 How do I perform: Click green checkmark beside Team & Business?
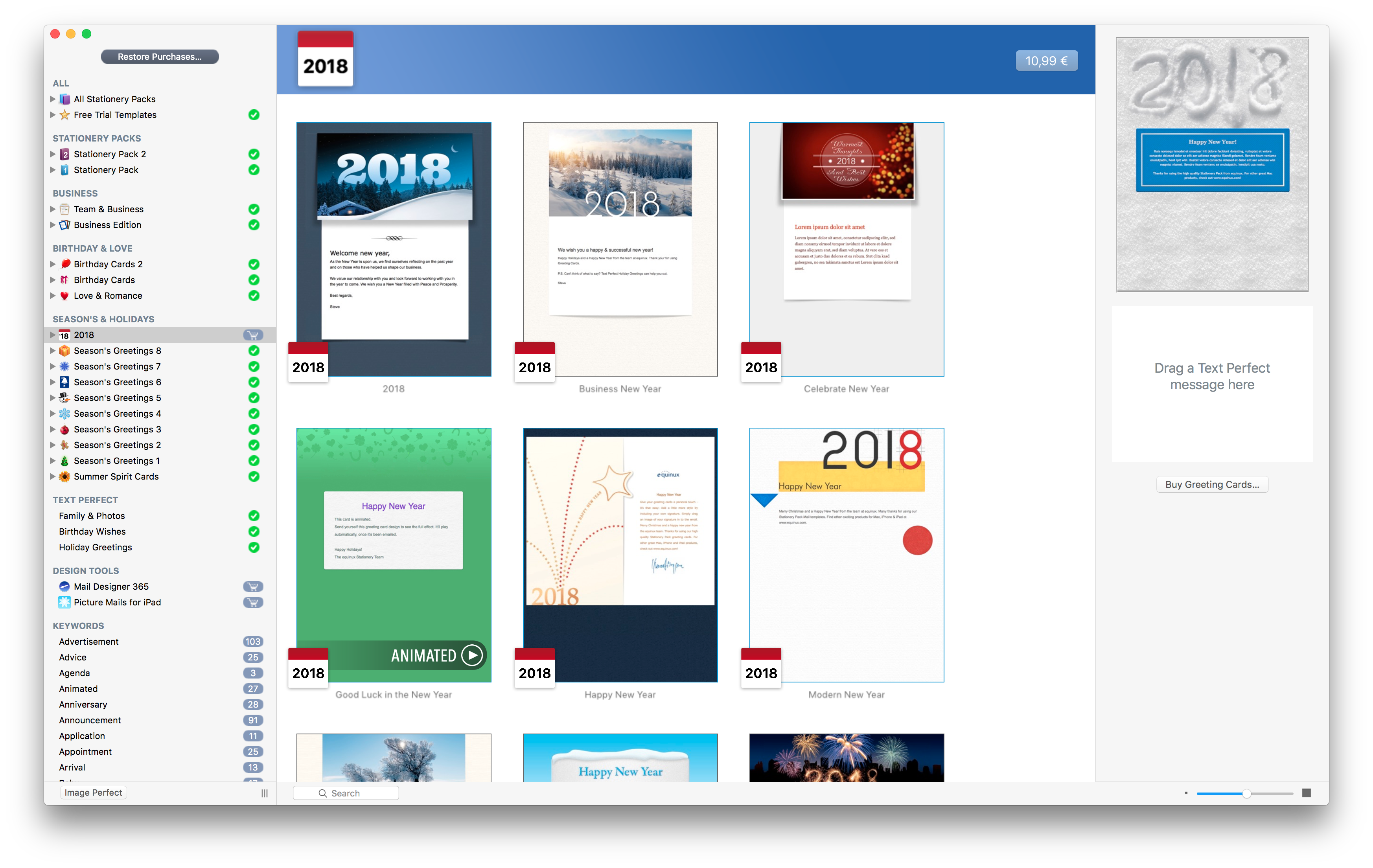[x=254, y=209]
